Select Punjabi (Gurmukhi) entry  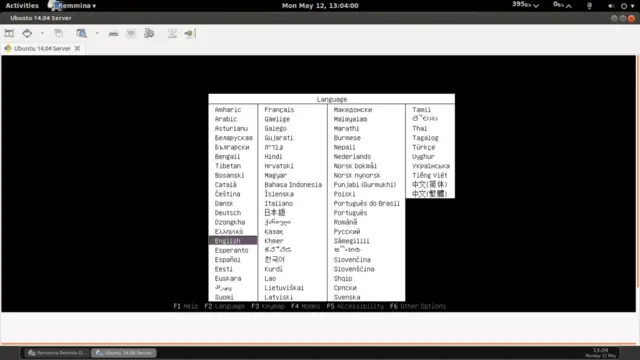365,185
